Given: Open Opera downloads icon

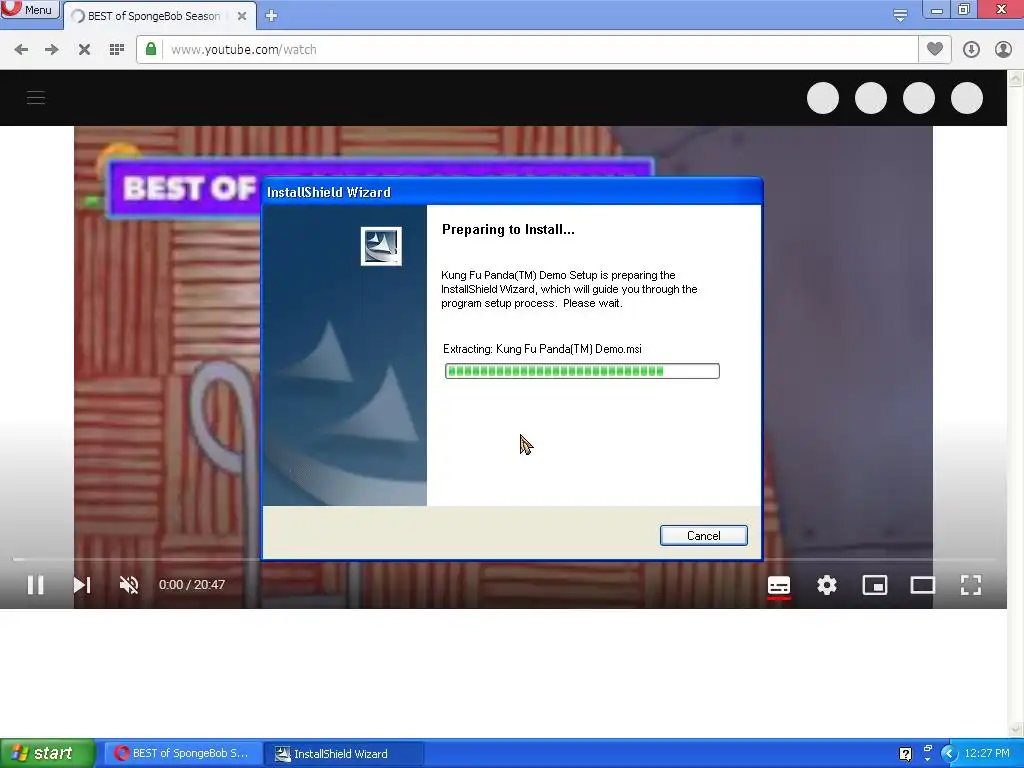Looking at the screenshot, I should 971,50.
